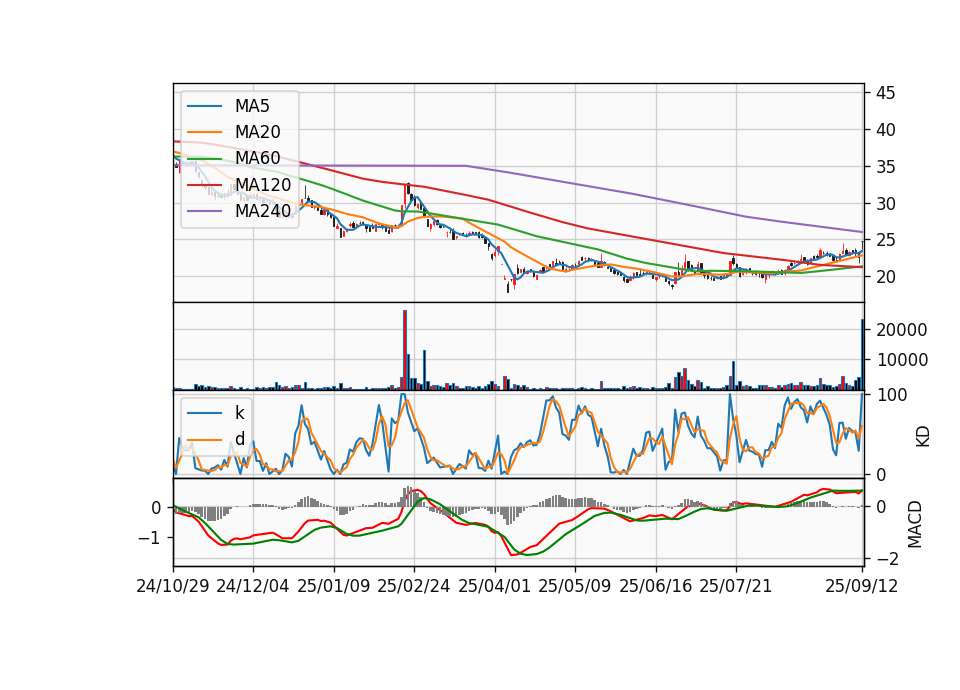
Task: Click the MA5 legend label
Action: [x=252, y=106]
